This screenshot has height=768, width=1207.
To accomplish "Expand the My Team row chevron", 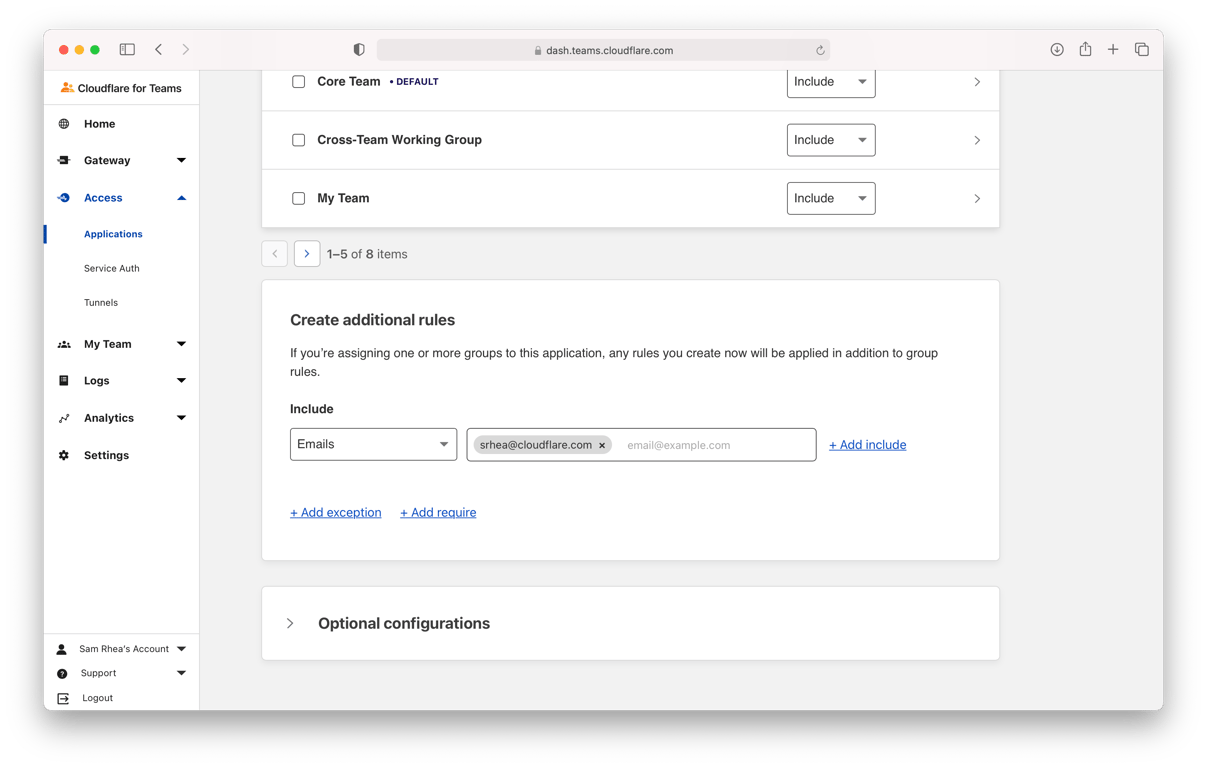I will click(977, 198).
